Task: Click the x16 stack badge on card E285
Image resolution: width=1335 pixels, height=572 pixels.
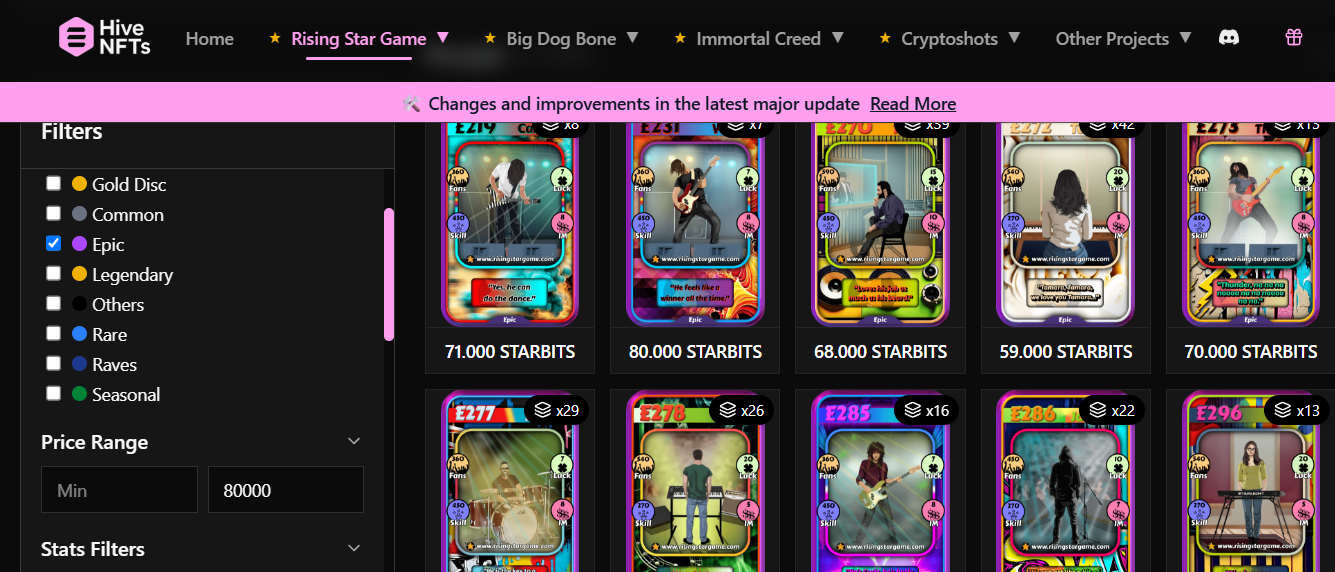Action: point(927,410)
